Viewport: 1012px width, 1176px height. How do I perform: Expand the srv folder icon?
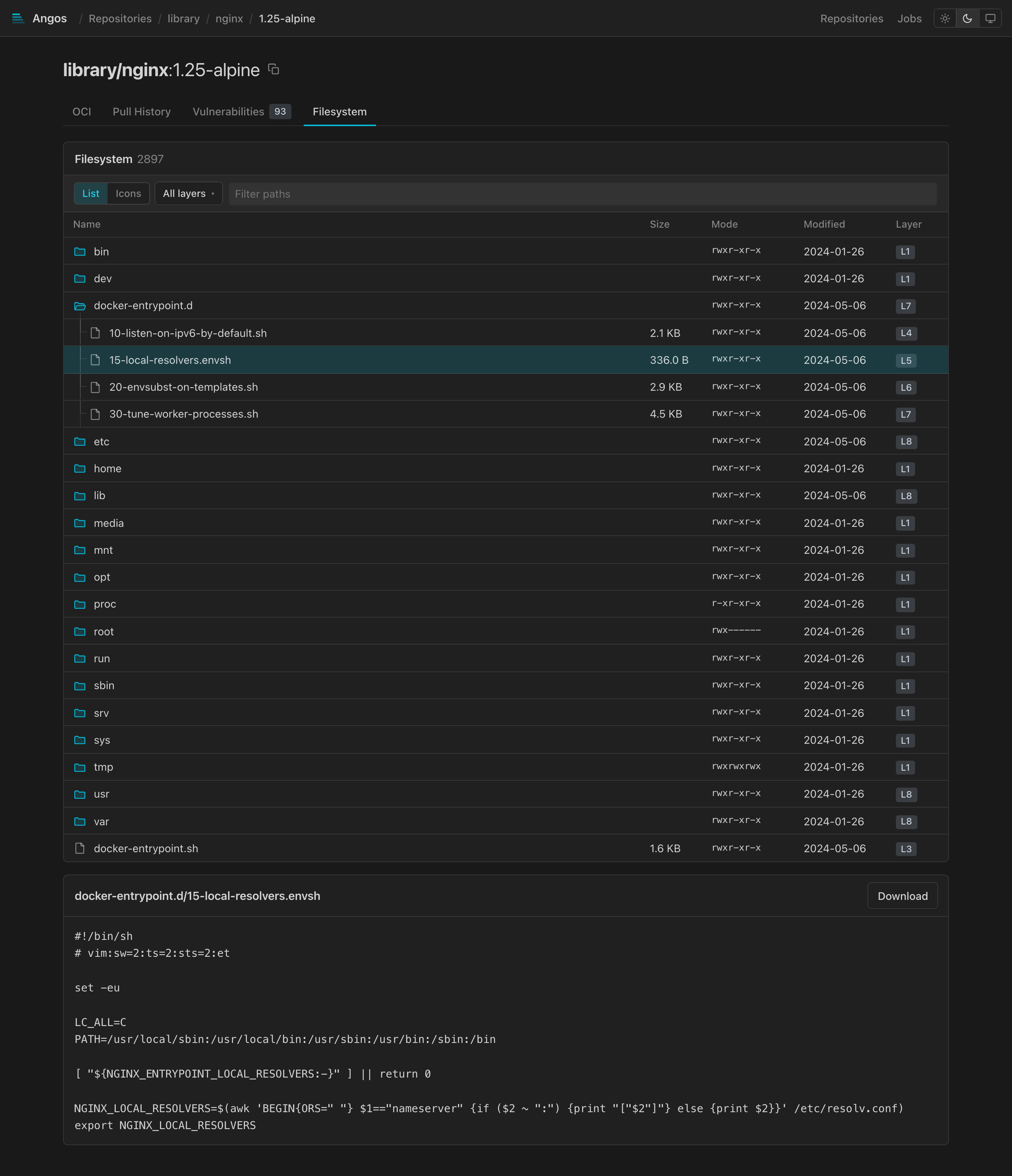tap(80, 713)
